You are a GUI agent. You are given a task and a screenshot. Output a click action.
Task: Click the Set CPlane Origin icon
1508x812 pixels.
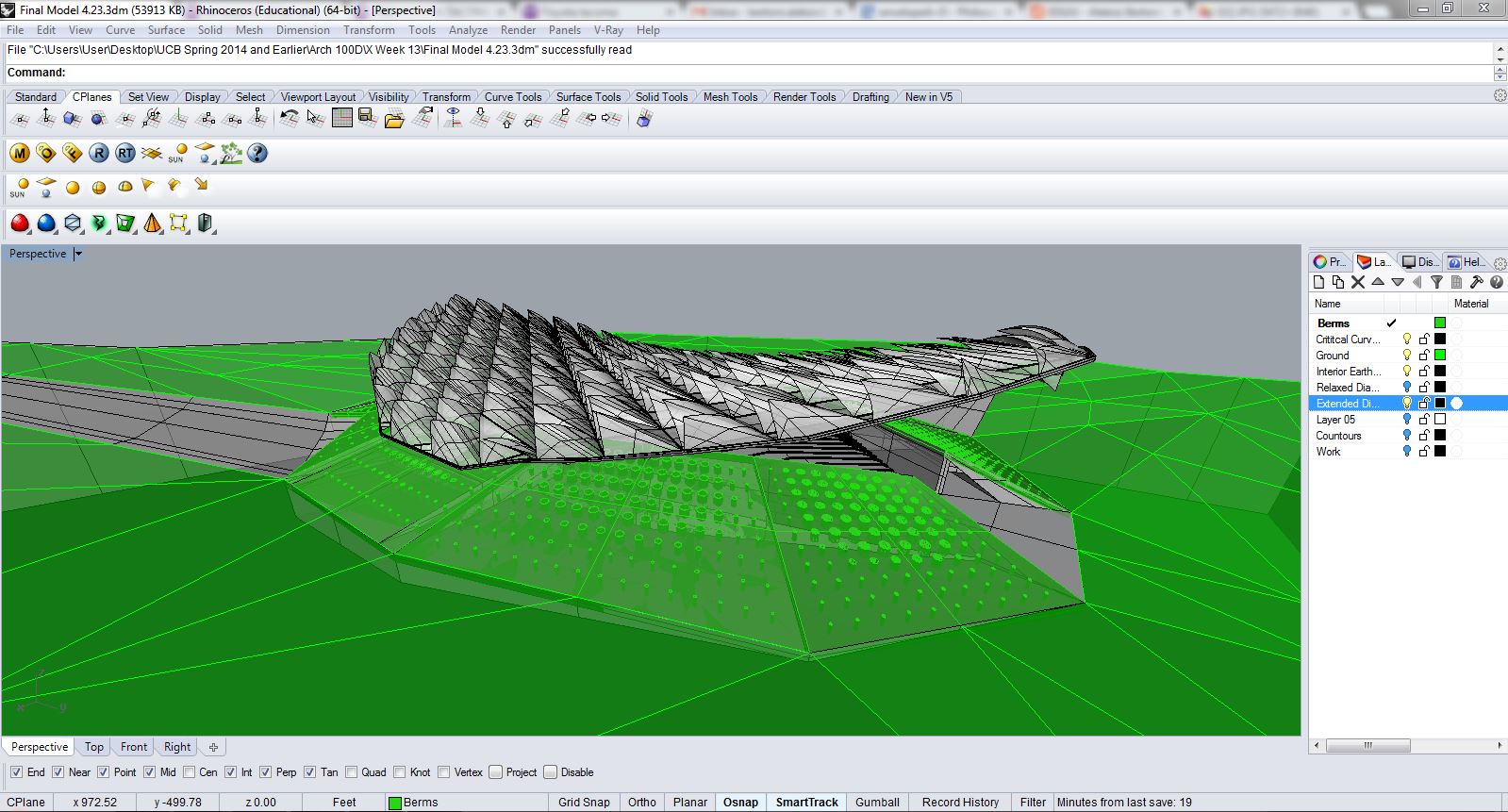(19, 119)
